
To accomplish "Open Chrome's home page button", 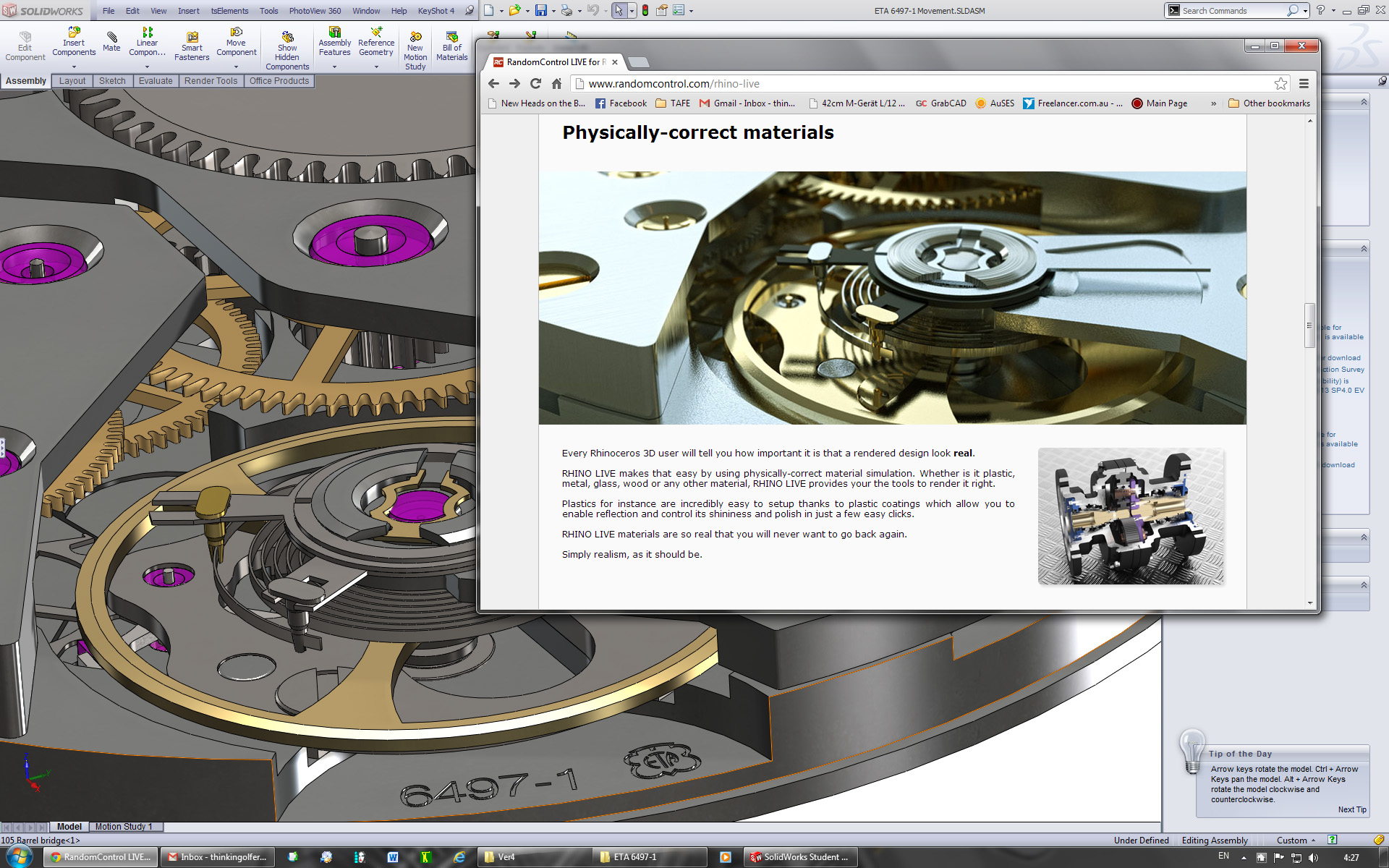I will pos(556,84).
